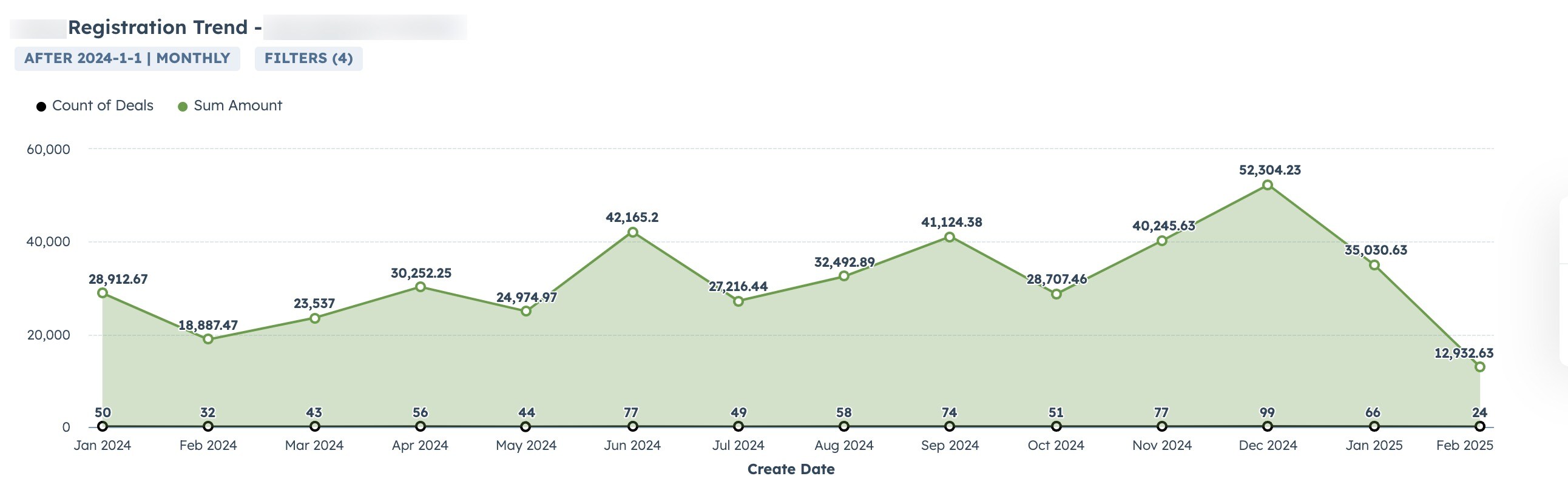Click the Dec 2024 deal count point 99

click(x=1267, y=427)
